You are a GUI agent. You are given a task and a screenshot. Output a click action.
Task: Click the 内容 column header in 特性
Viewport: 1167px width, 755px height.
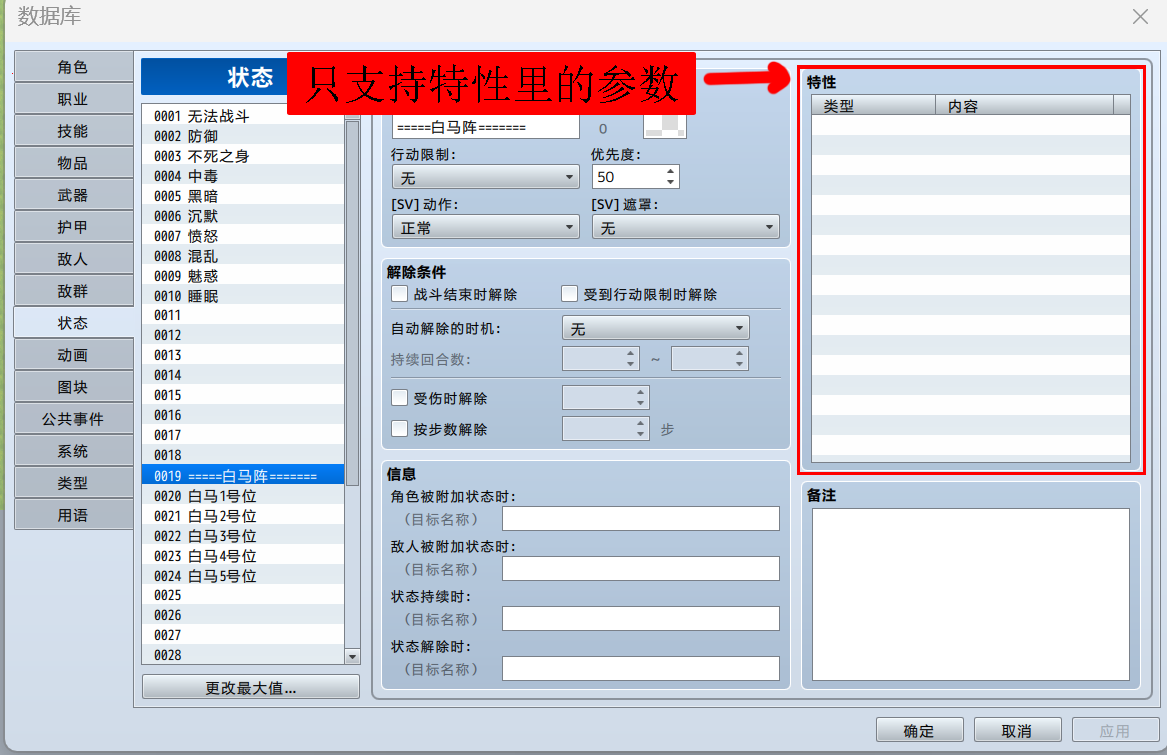pos(1025,106)
